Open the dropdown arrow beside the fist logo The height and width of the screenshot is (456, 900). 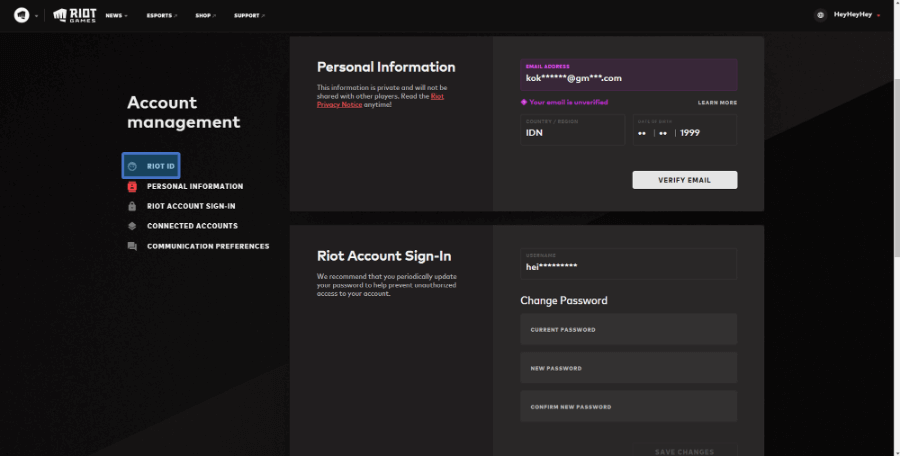pyautogui.click(x=36, y=16)
